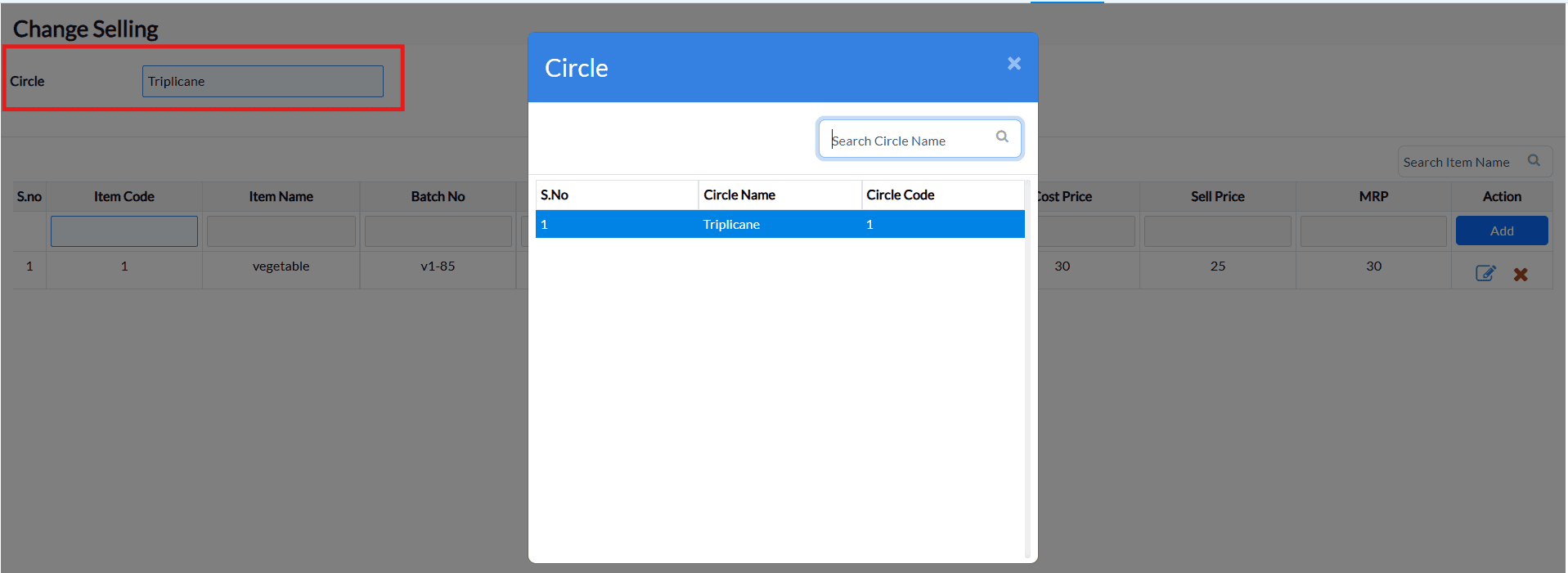Click the MRP entry field
This screenshot has width=1568, height=573.
(x=1373, y=231)
